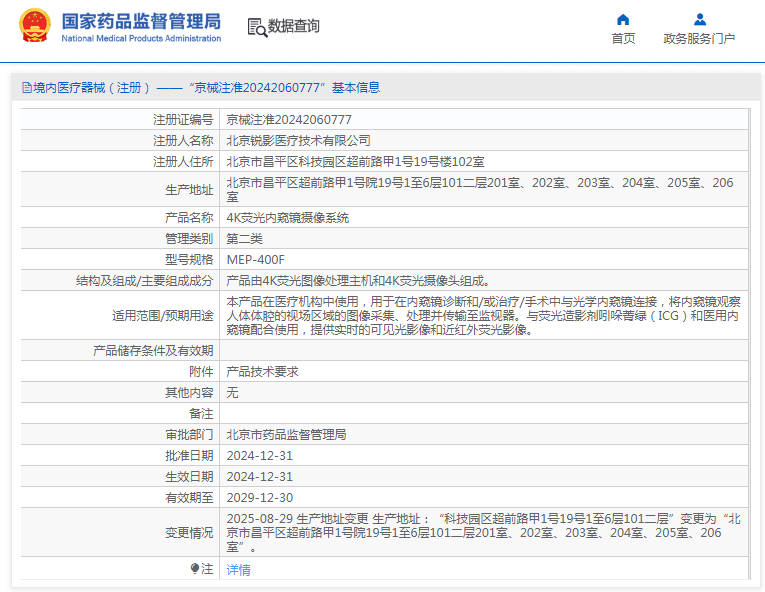This screenshot has height=592, width=765.
Task: Open the 详情 link
Action: (238, 569)
